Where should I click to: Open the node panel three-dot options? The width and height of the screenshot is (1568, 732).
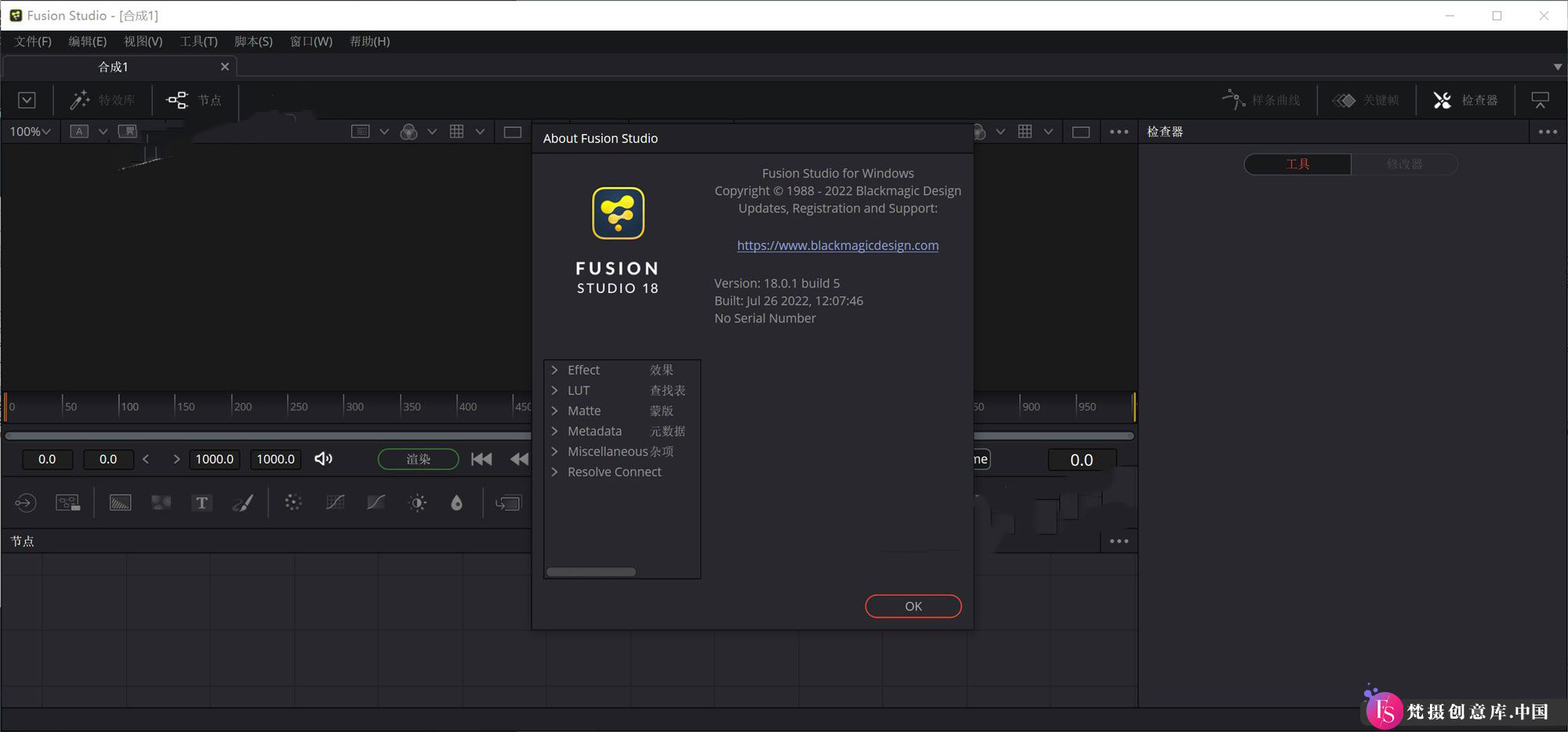click(x=1119, y=541)
